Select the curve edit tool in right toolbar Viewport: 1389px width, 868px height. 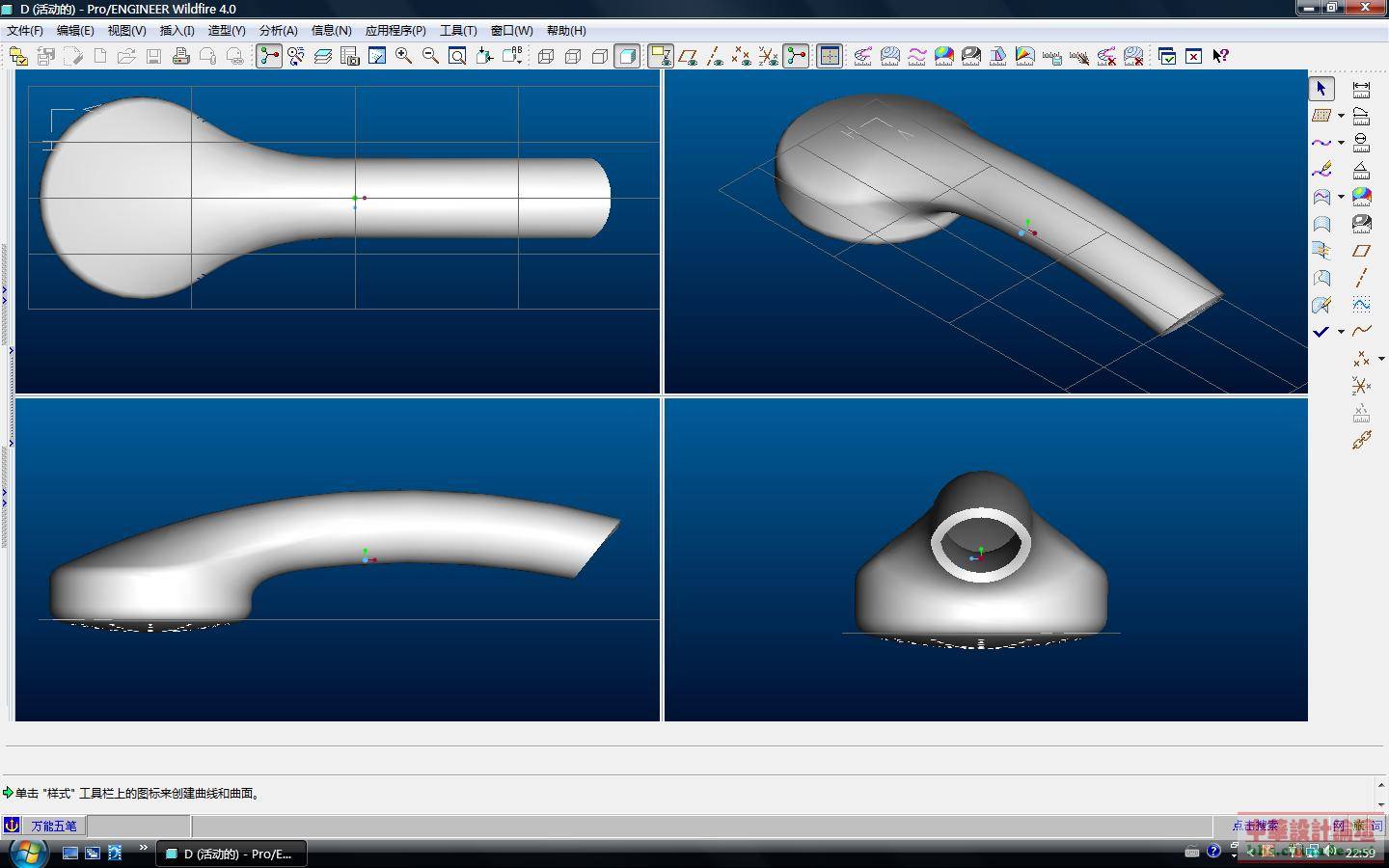point(1321,170)
